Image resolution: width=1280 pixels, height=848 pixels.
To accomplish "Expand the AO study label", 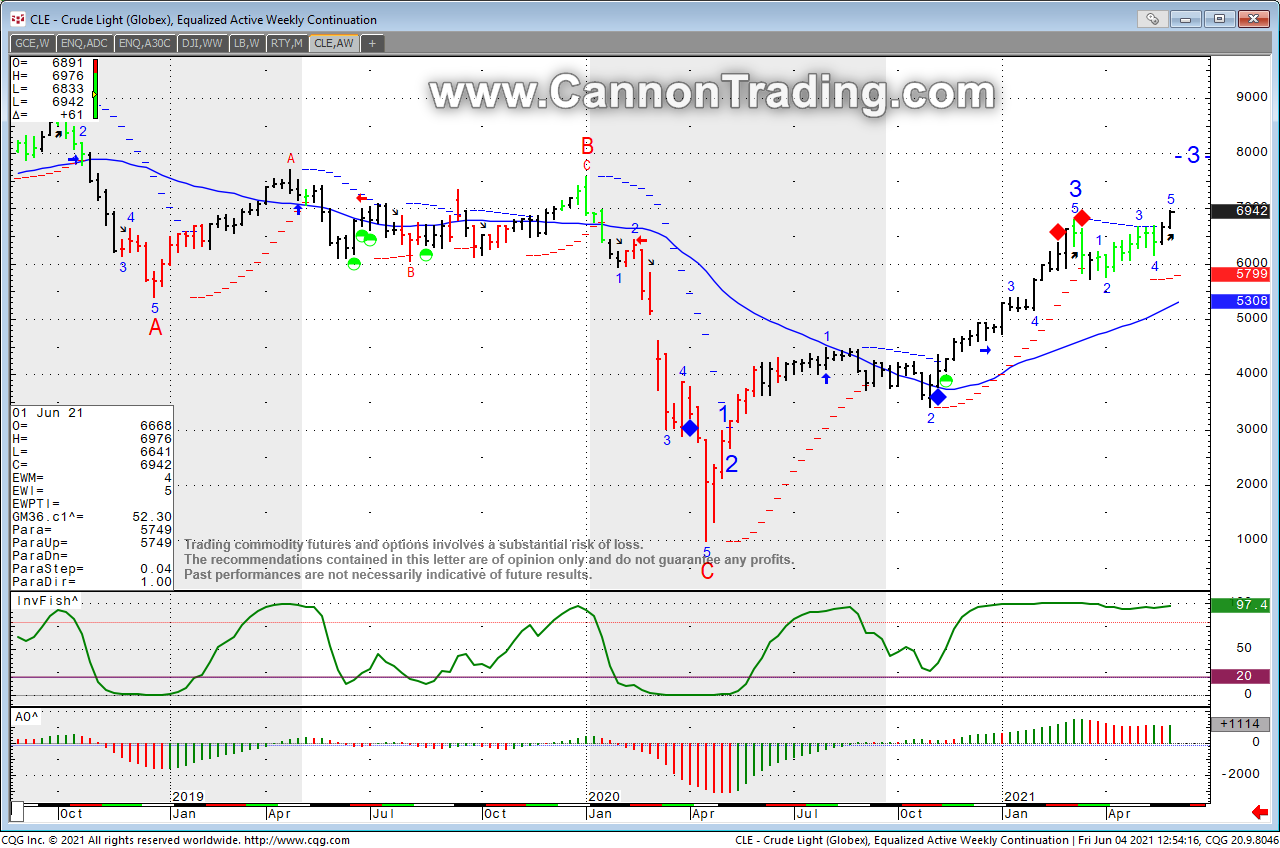I will (27, 717).
